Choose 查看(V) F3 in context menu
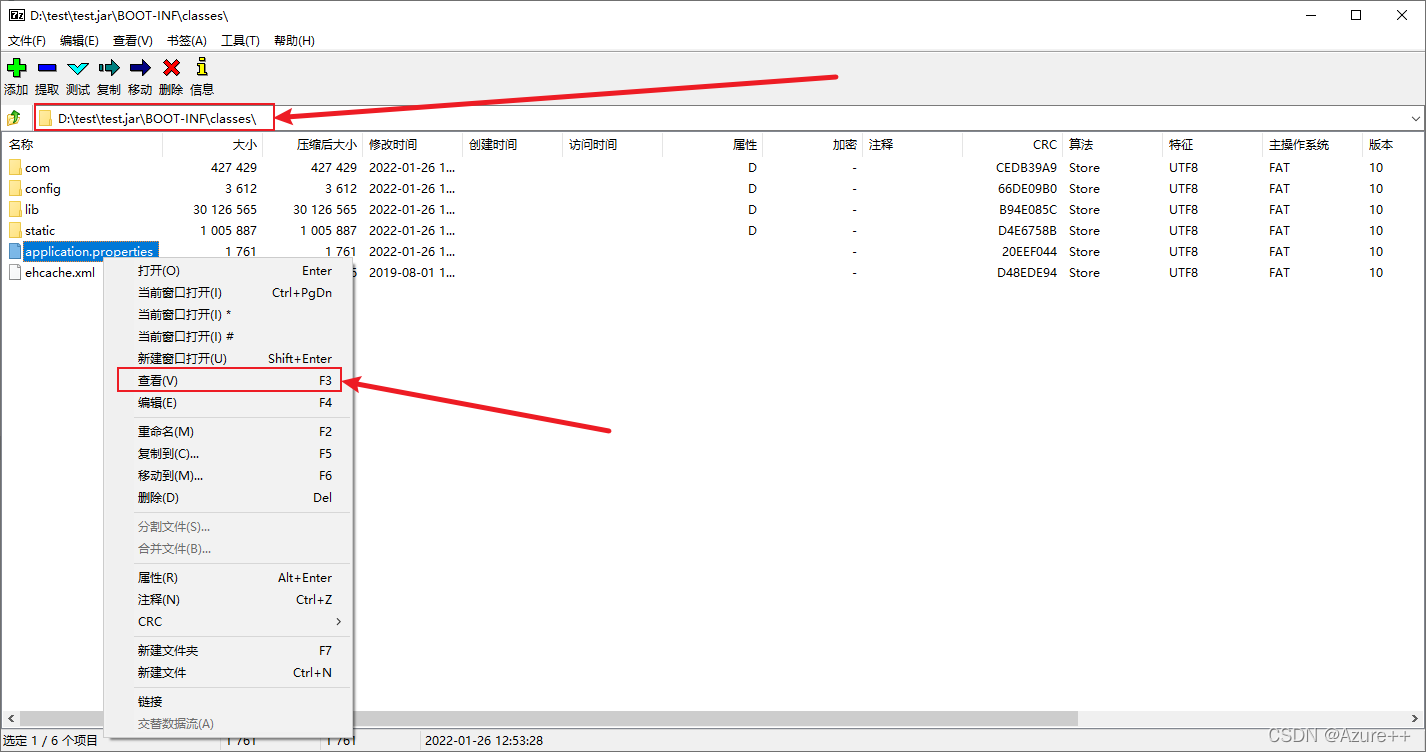The height and width of the screenshot is (752, 1426). 228,381
